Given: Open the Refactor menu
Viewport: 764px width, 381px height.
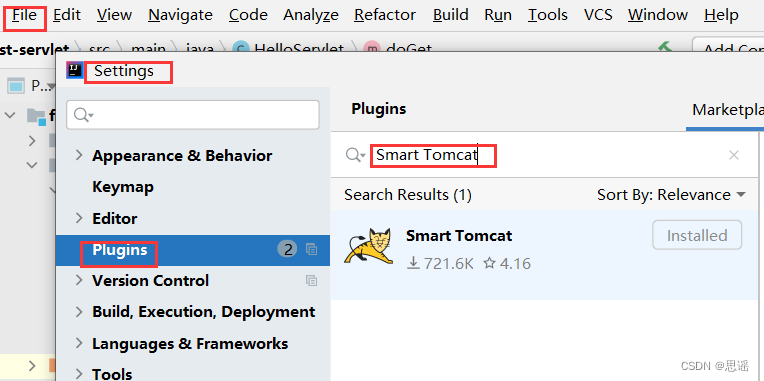Looking at the screenshot, I should tap(385, 15).
